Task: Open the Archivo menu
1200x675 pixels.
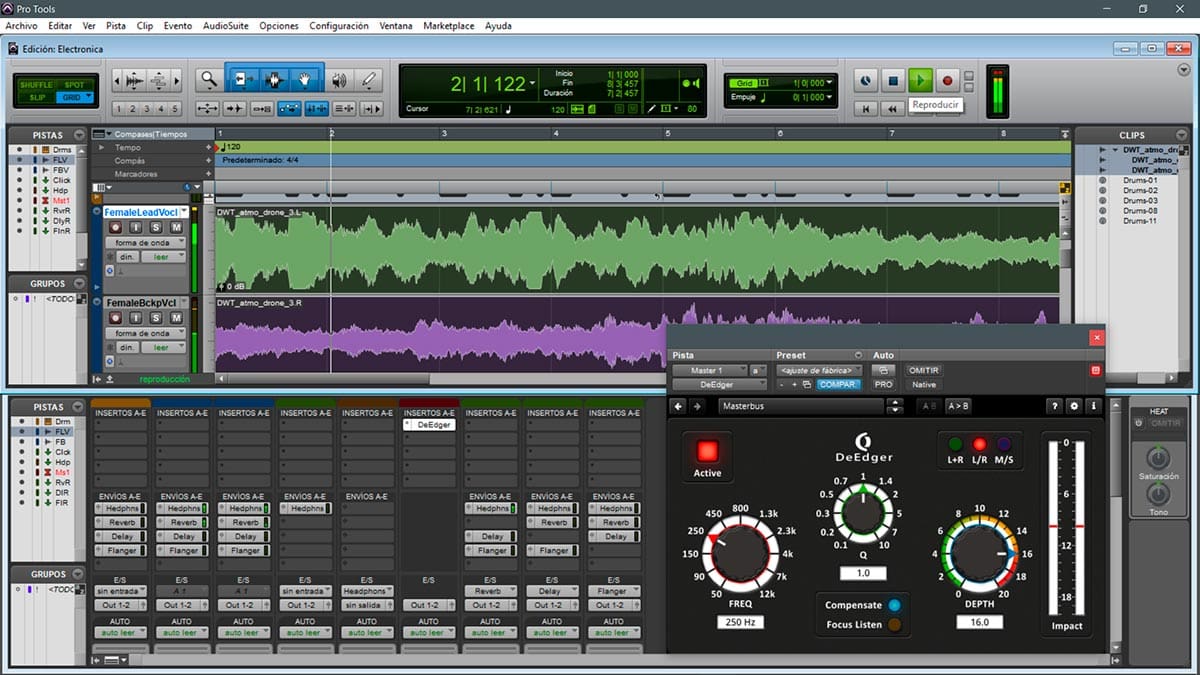Action: 21,26
